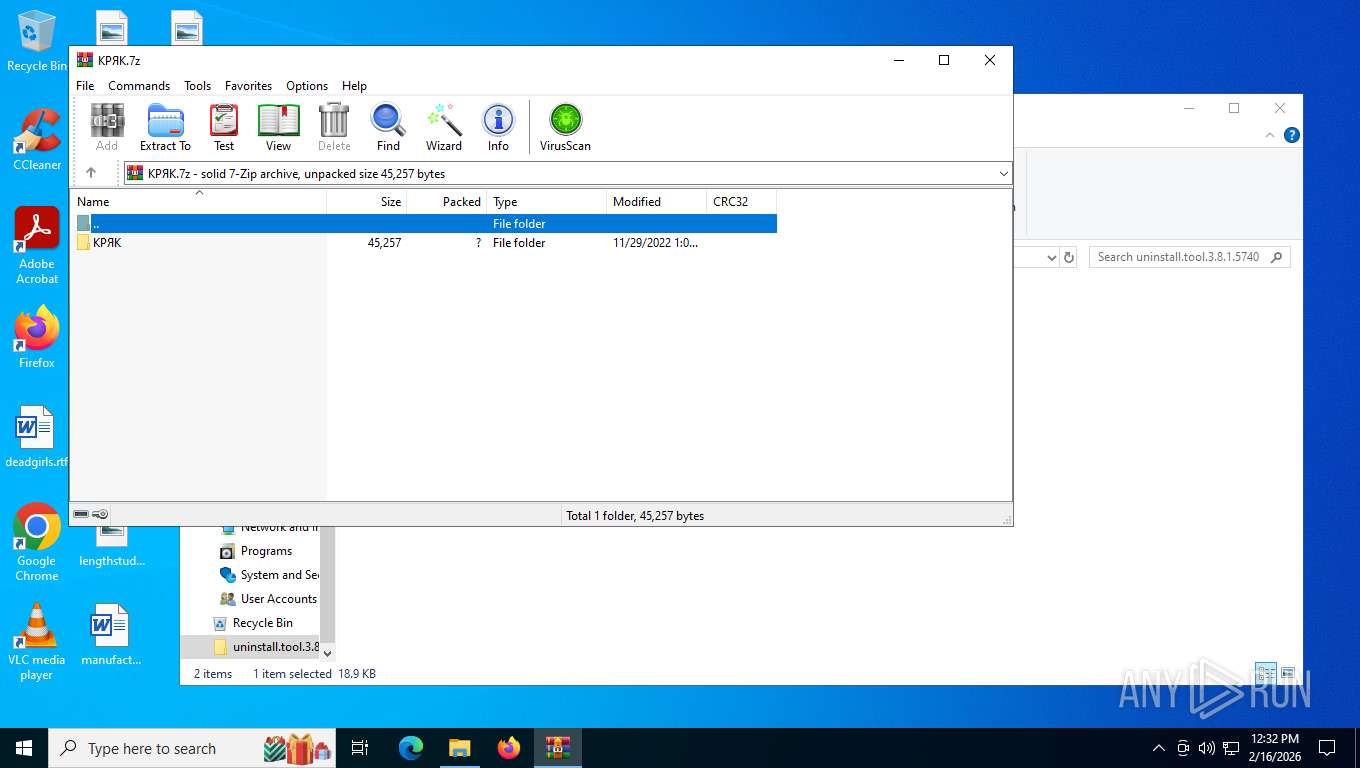Open the manufact... Word document on desktop
The height and width of the screenshot is (768, 1360).
[111, 635]
